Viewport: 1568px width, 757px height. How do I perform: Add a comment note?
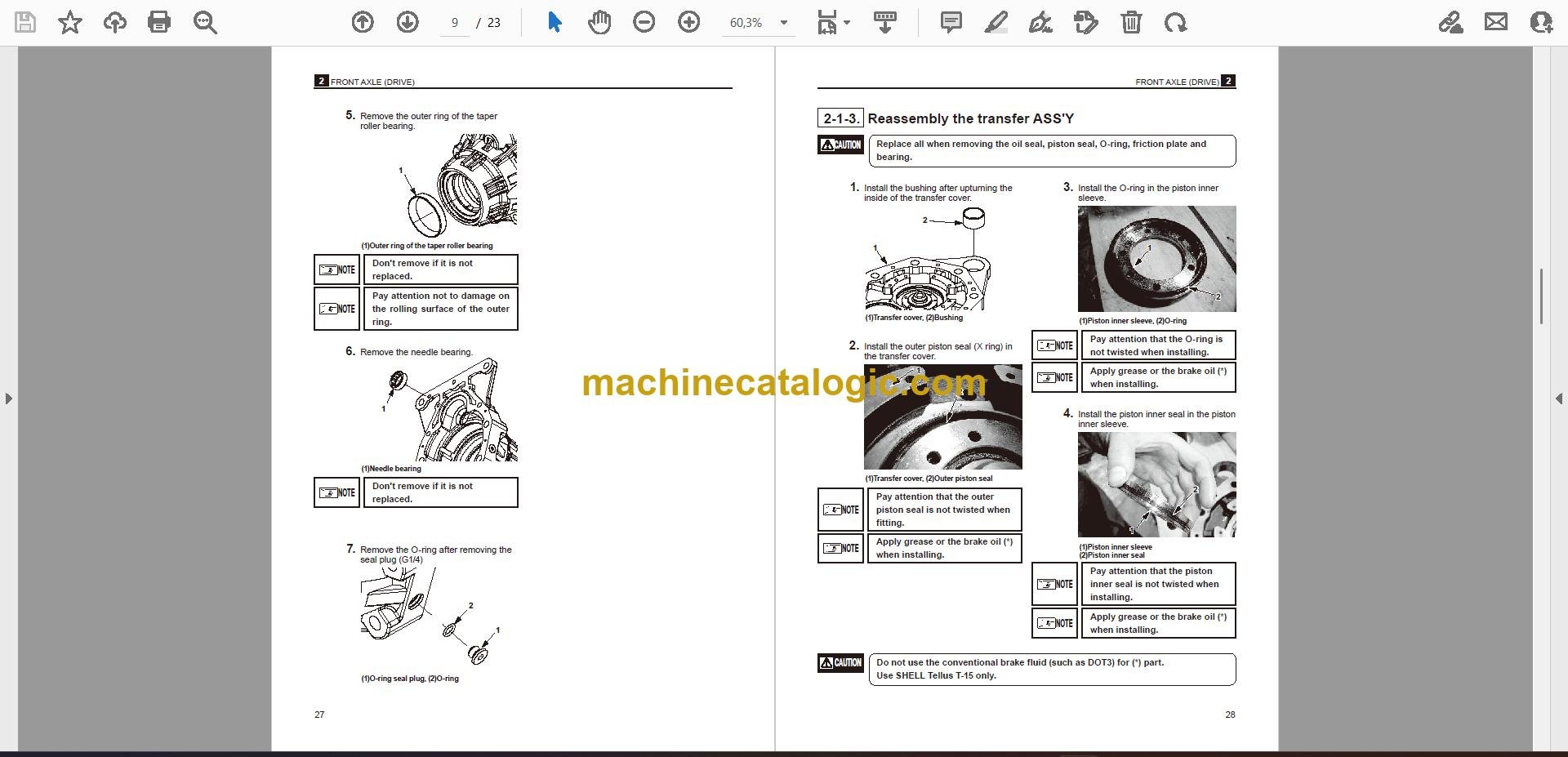(x=951, y=22)
